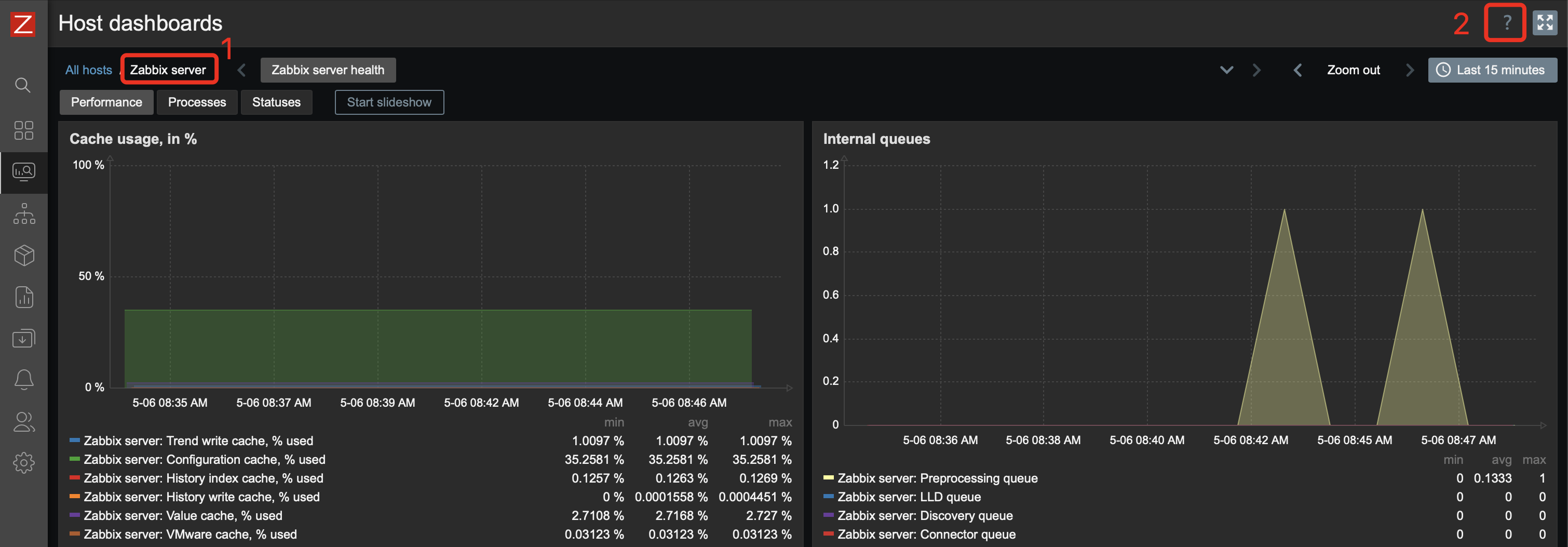This screenshot has height=547, width=1568.
Task: Go to next dashboard page arrow
Action: 1256,70
